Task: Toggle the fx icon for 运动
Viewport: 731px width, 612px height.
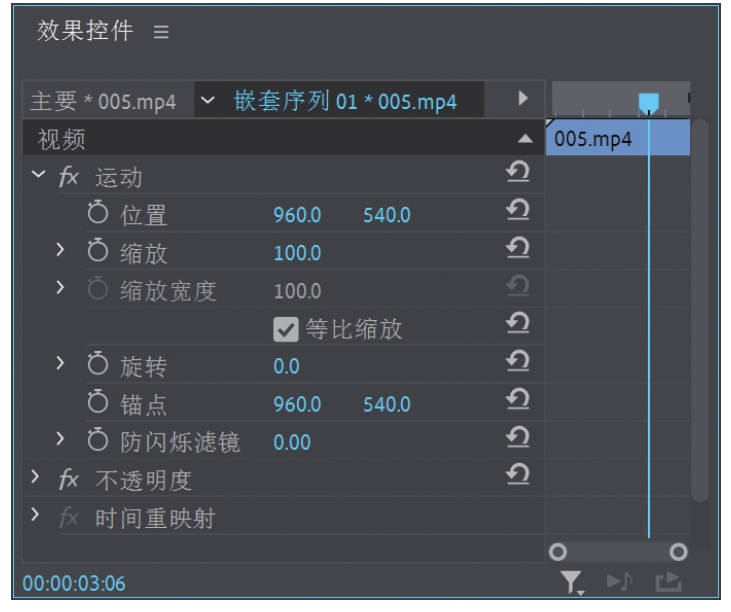Action: pos(69,177)
